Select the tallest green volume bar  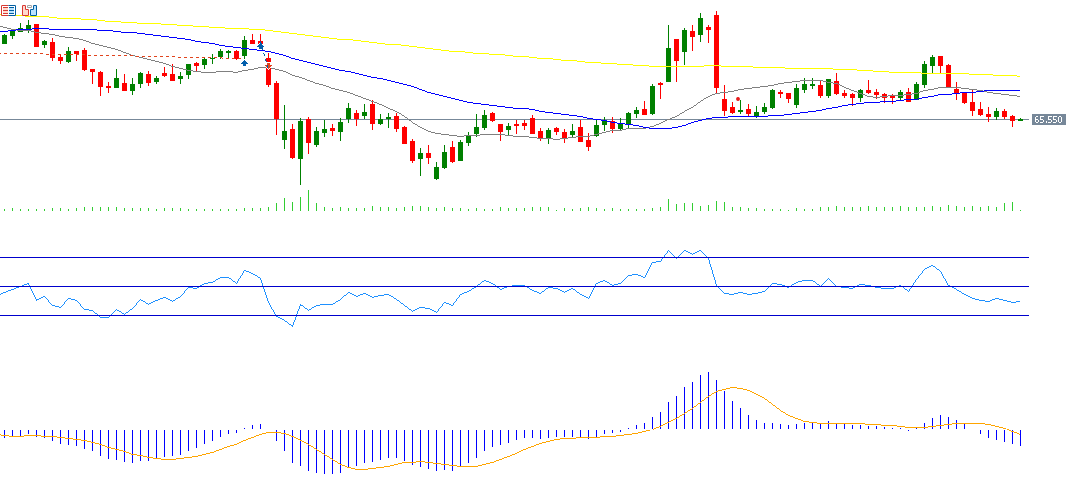pyautogui.click(x=307, y=200)
